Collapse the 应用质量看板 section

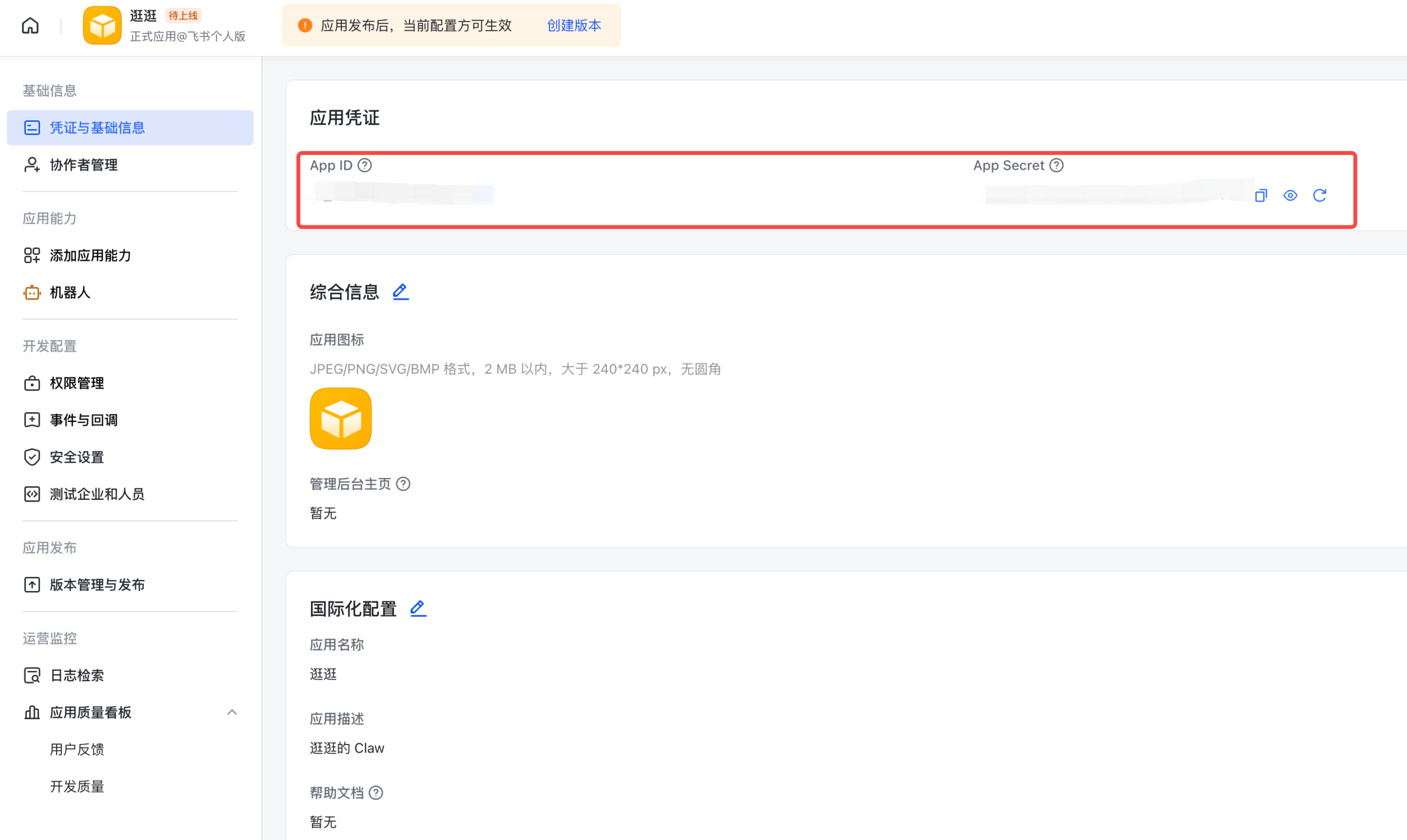tap(231, 712)
